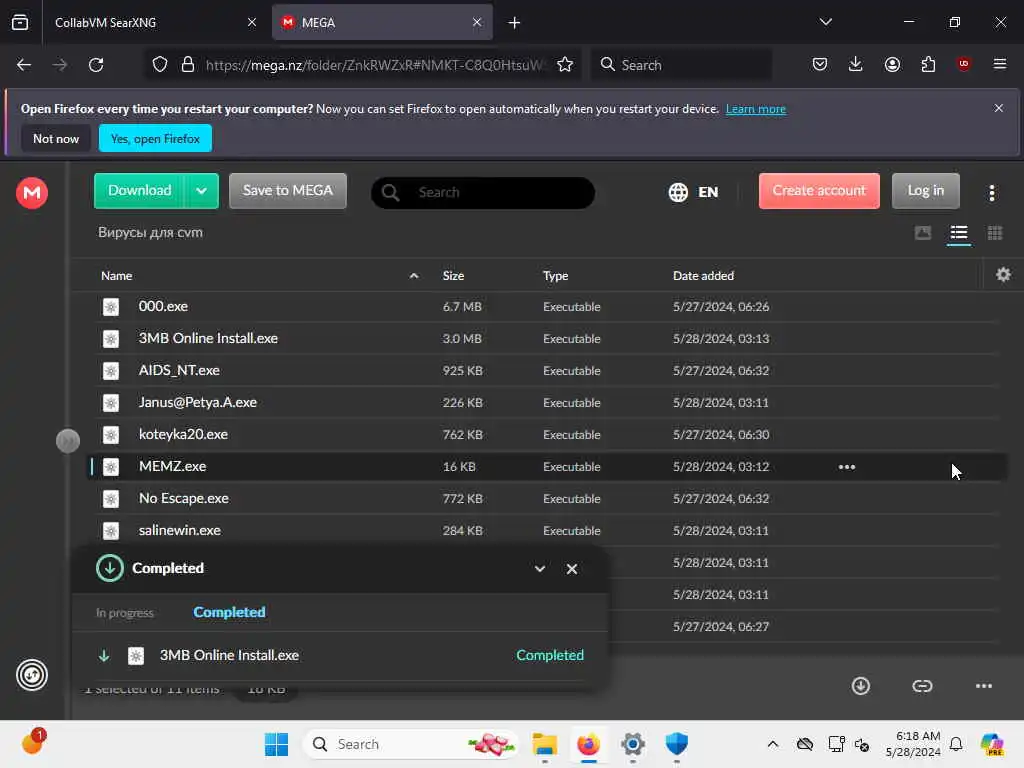Open context menu dots for MEMZ.exe
This screenshot has width=1024, height=768.
(846, 467)
